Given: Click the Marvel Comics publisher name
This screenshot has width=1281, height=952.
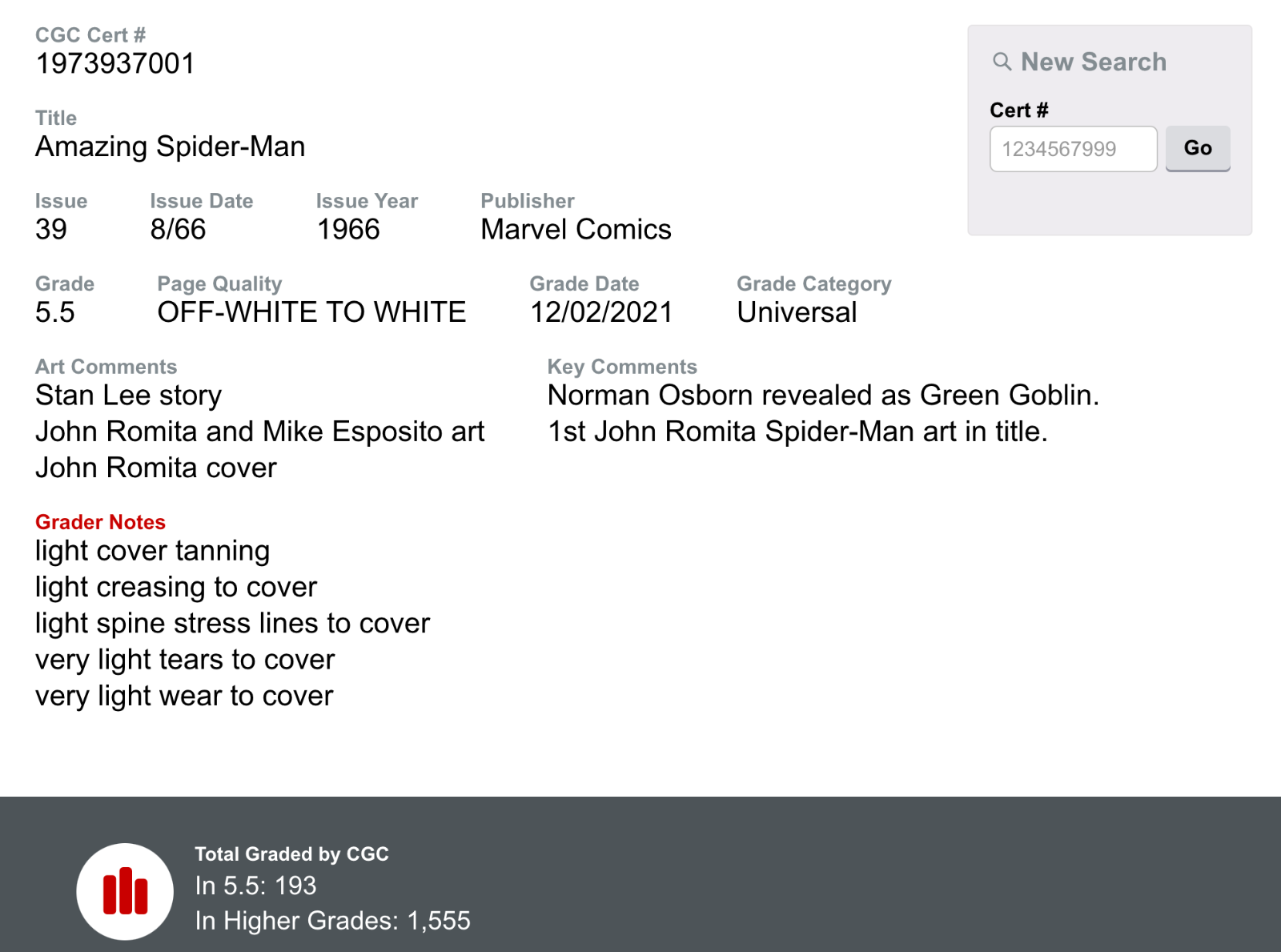Looking at the screenshot, I should tap(575, 230).
